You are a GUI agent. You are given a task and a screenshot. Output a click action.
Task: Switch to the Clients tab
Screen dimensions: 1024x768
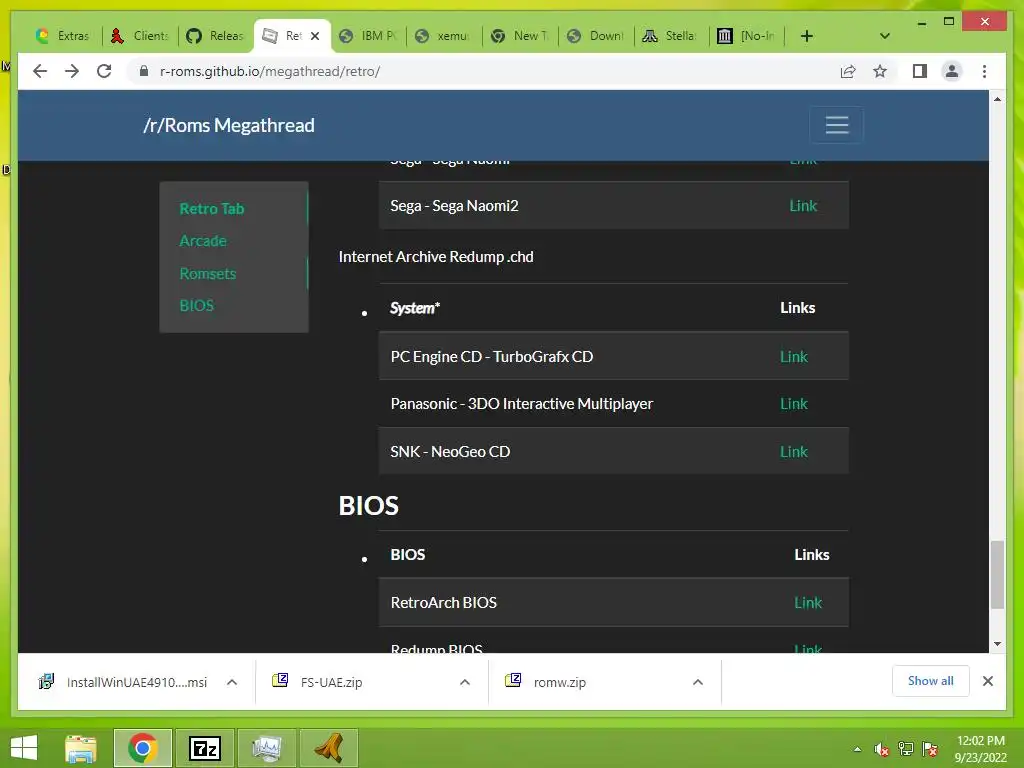(140, 36)
